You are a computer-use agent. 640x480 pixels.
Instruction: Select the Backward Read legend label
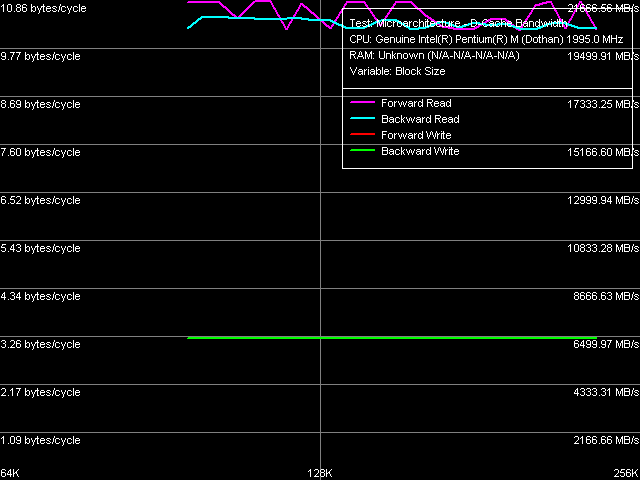(x=420, y=119)
